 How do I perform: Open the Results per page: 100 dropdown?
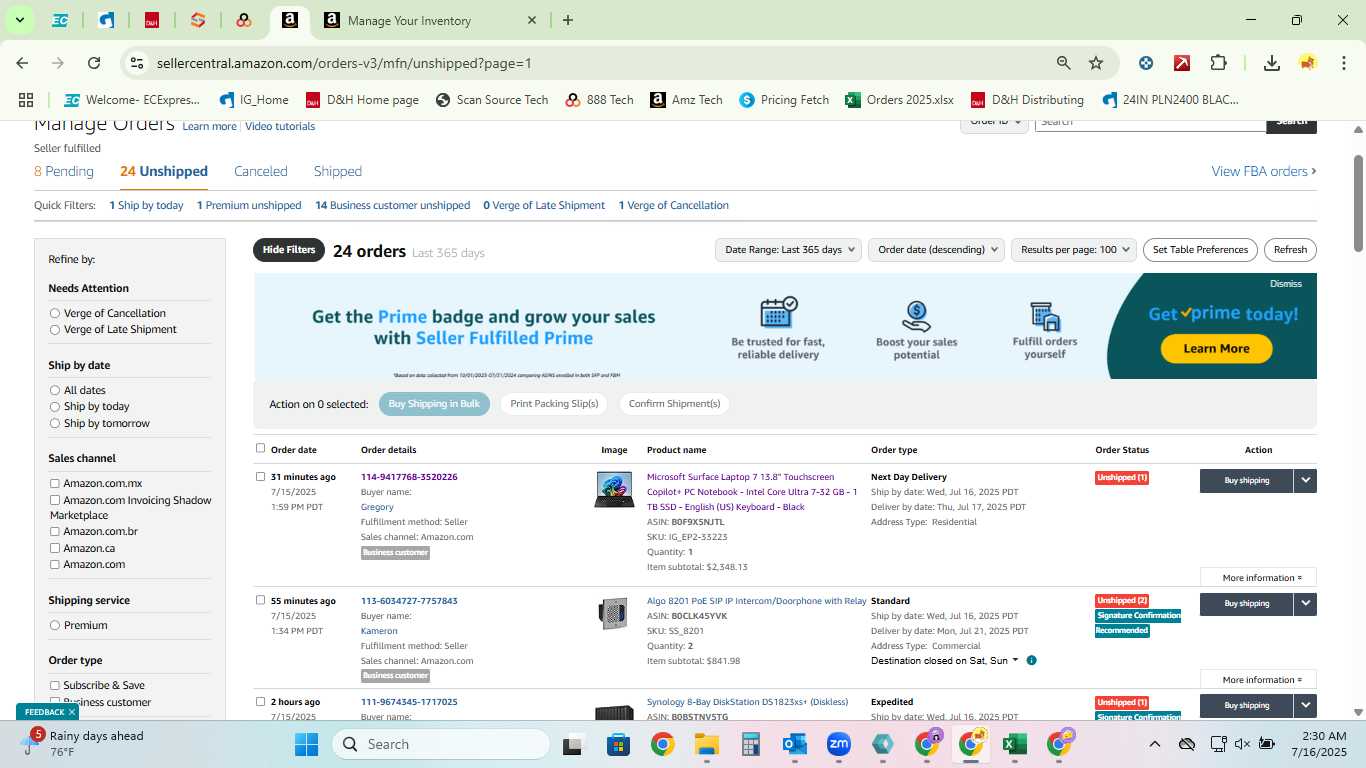point(1074,249)
